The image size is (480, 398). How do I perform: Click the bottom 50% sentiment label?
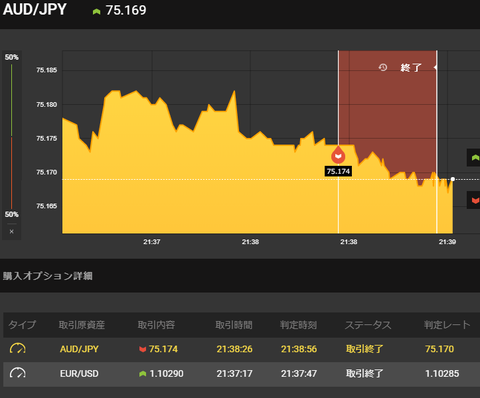click(x=12, y=214)
